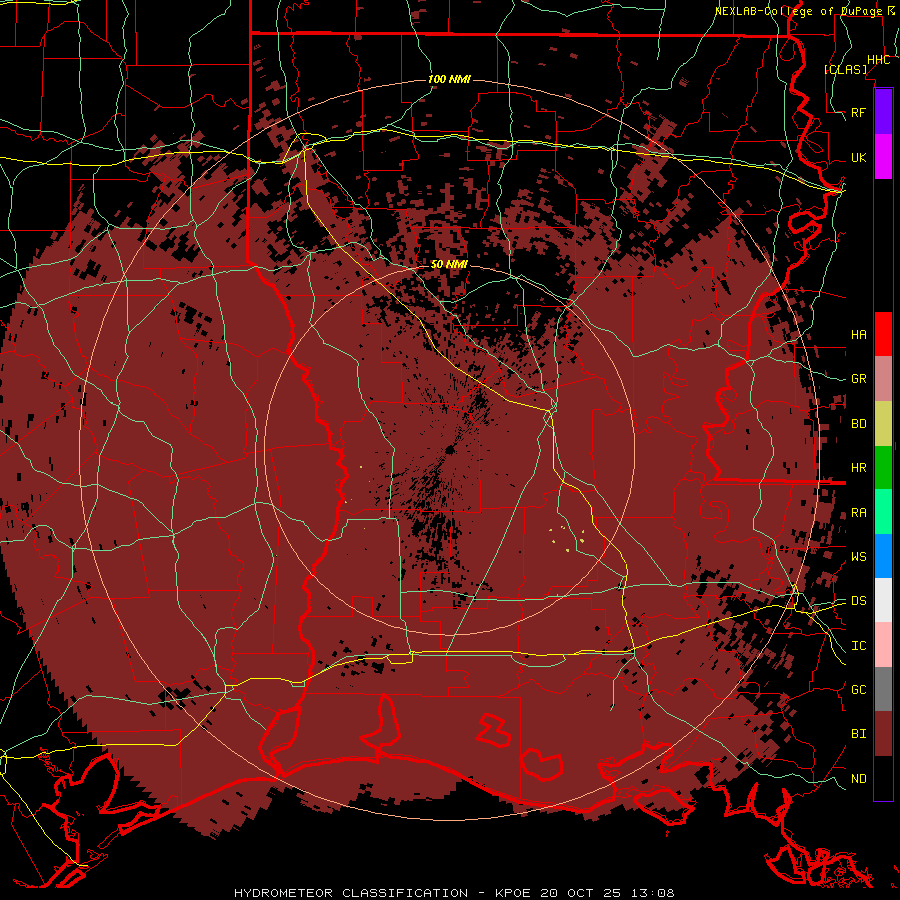Click the ND black legend swatch
Screen dimensions: 900x900
[883, 778]
